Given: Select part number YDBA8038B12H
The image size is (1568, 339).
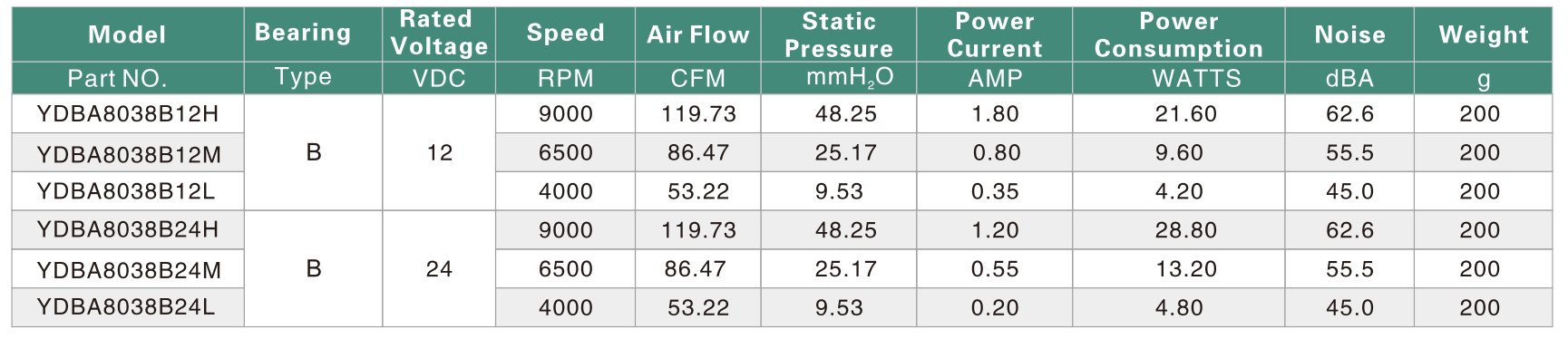Looking at the screenshot, I should coord(128,114).
